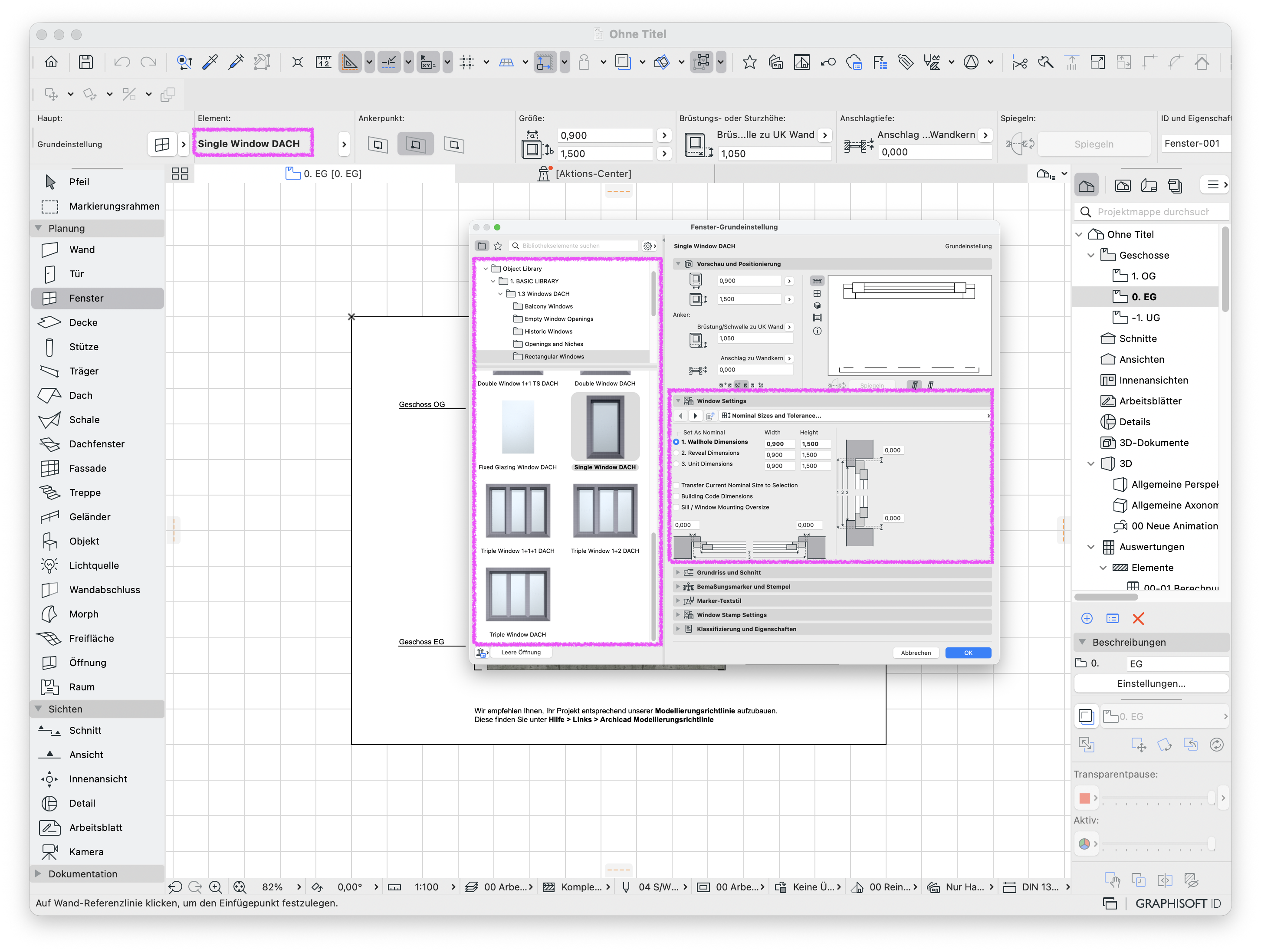Click the Pfeil arrow tool

(x=98, y=182)
